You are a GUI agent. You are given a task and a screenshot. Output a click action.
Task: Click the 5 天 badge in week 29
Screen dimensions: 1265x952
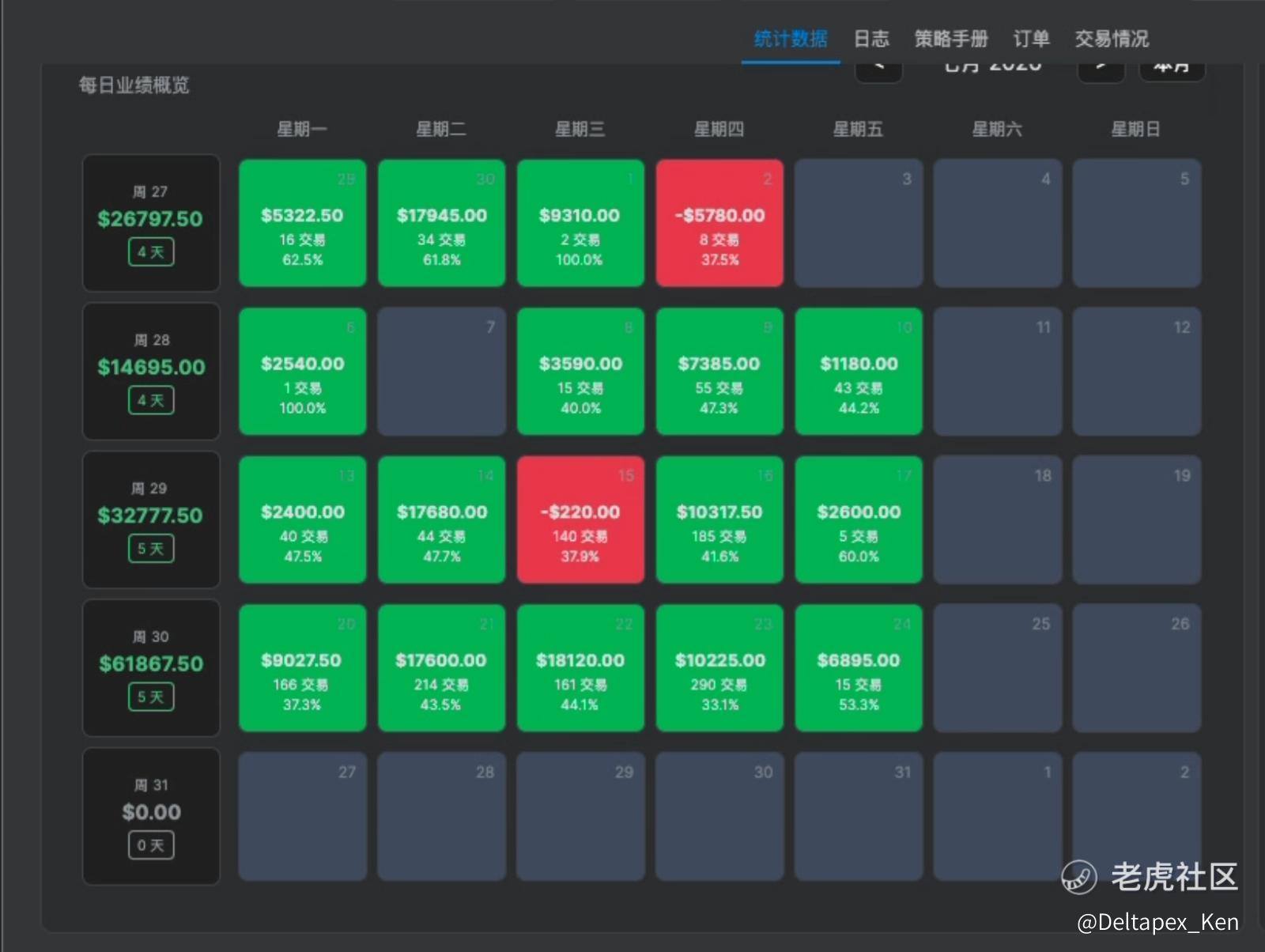coord(151,549)
